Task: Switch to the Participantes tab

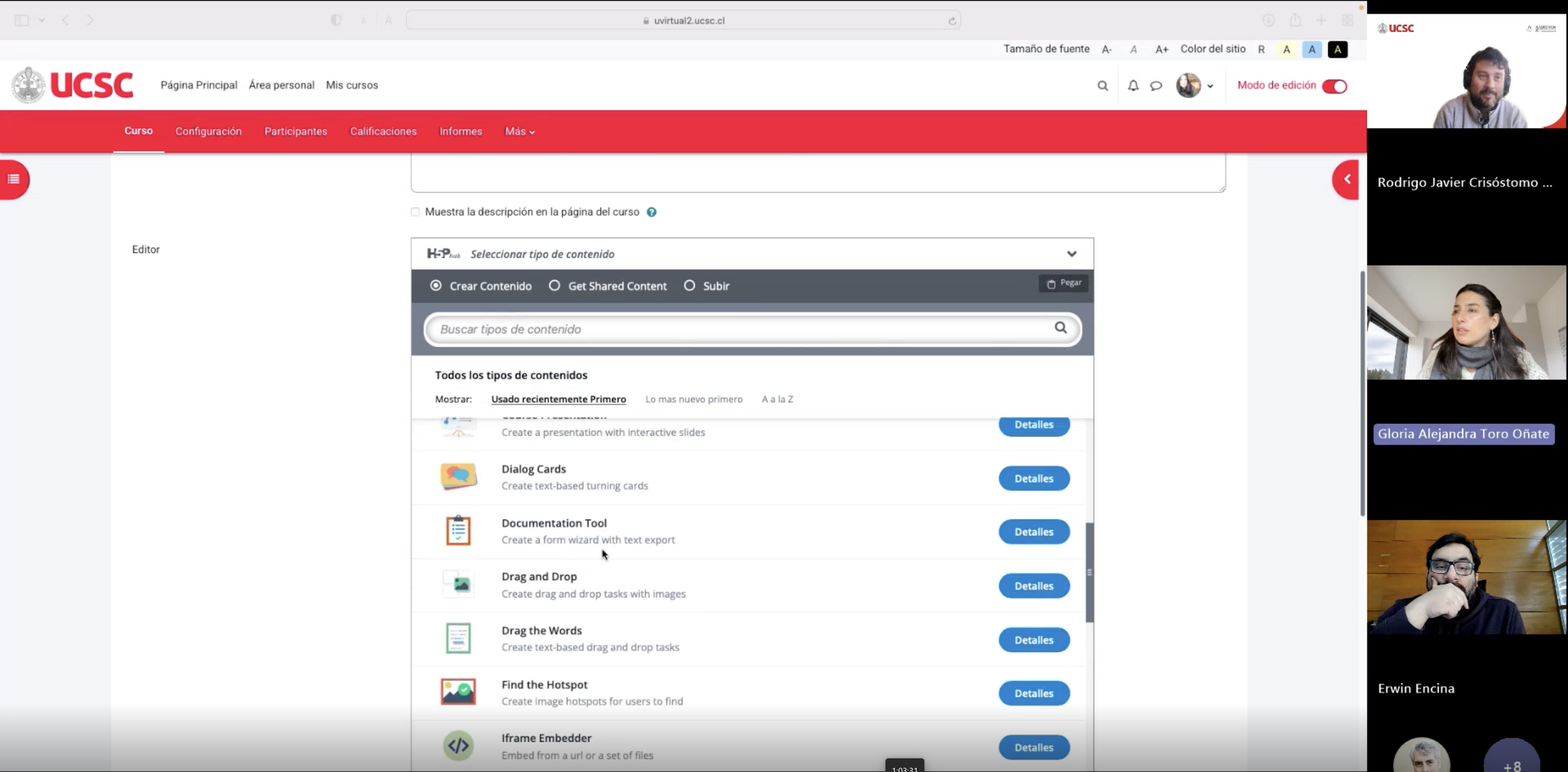Action: point(295,132)
